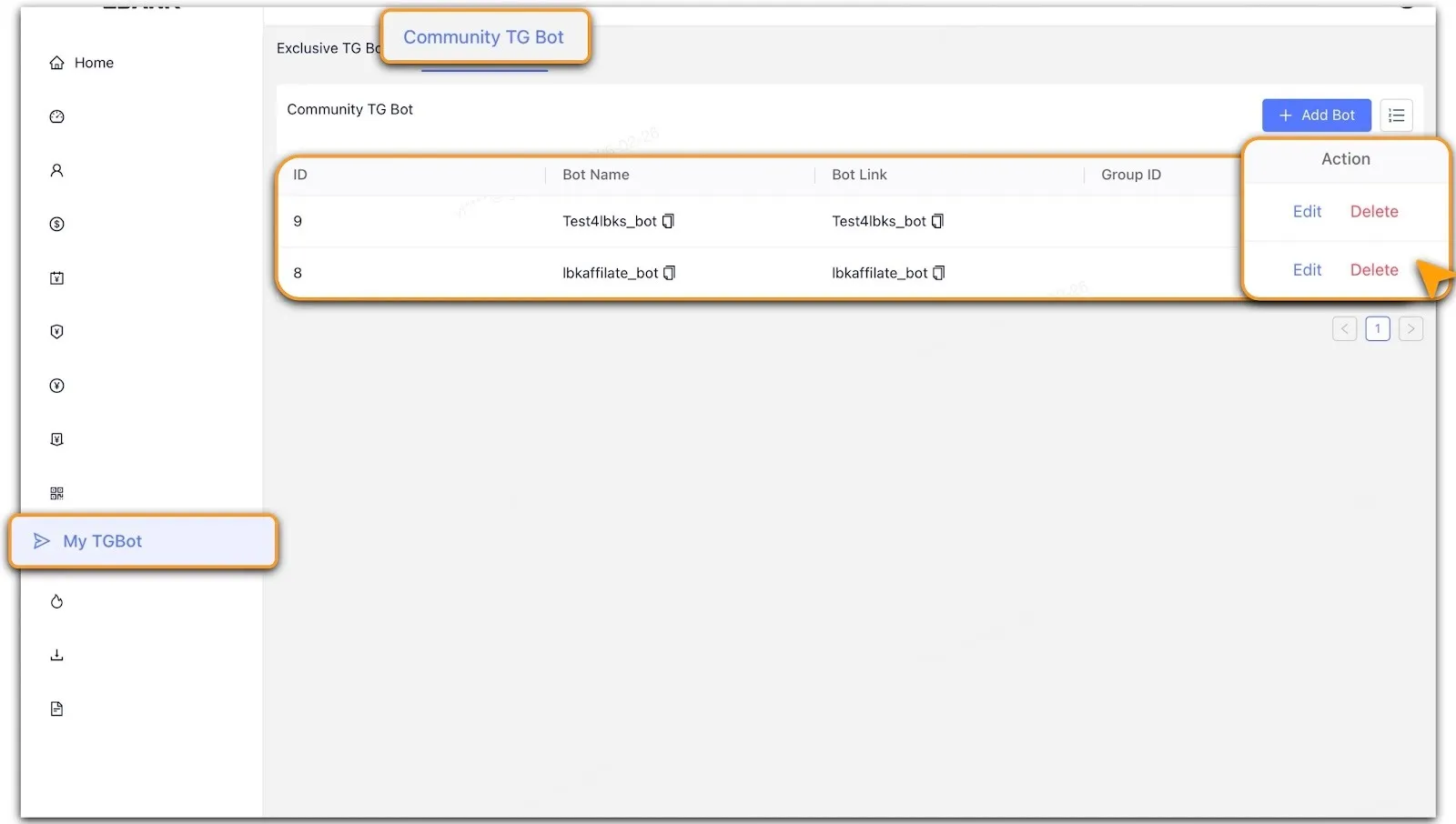This screenshot has height=824, width=1456.
Task: Open the download icon in sidebar
Action: click(x=56, y=655)
